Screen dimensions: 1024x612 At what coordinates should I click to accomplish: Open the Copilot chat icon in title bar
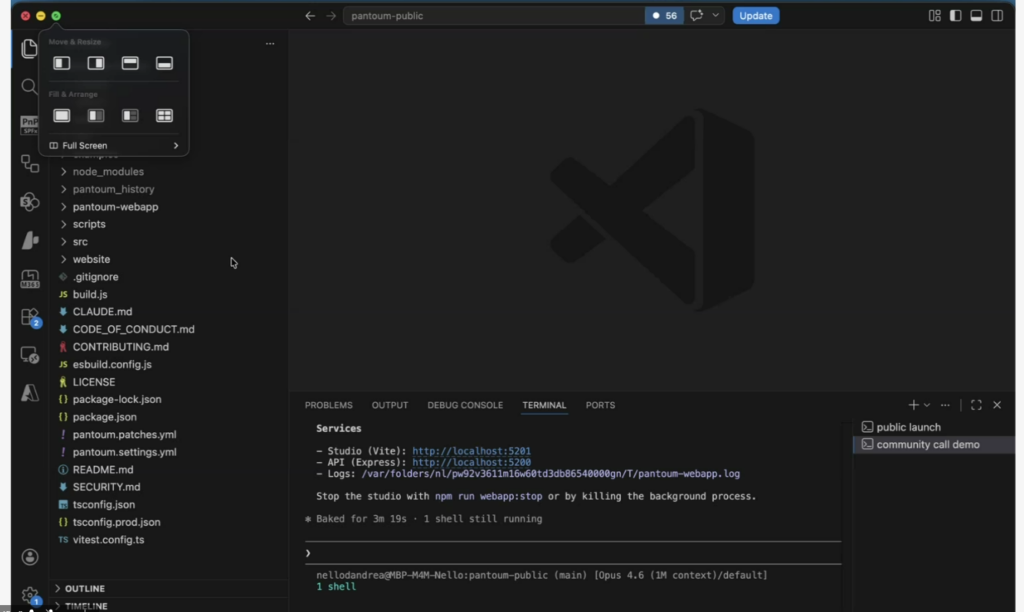click(697, 16)
